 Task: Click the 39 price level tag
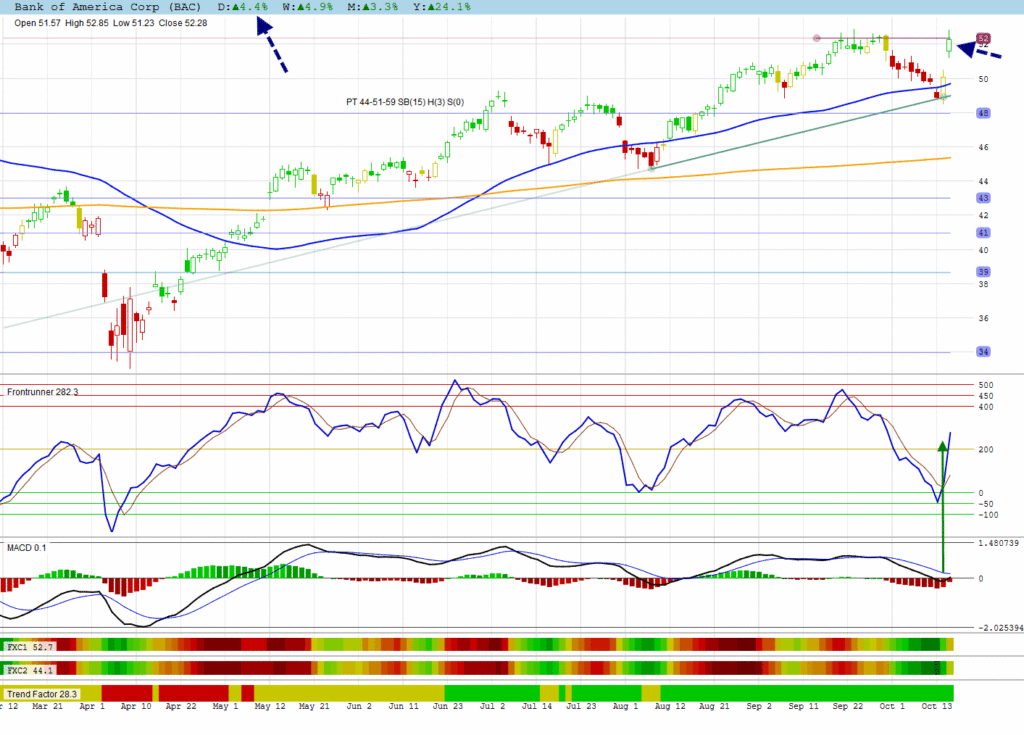click(x=983, y=272)
